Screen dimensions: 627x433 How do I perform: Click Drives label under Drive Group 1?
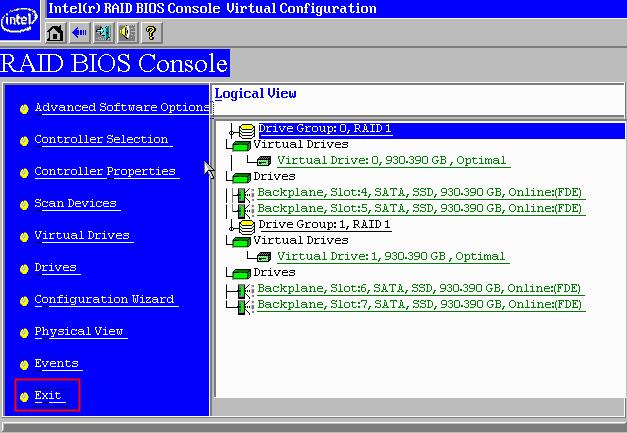click(x=274, y=272)
